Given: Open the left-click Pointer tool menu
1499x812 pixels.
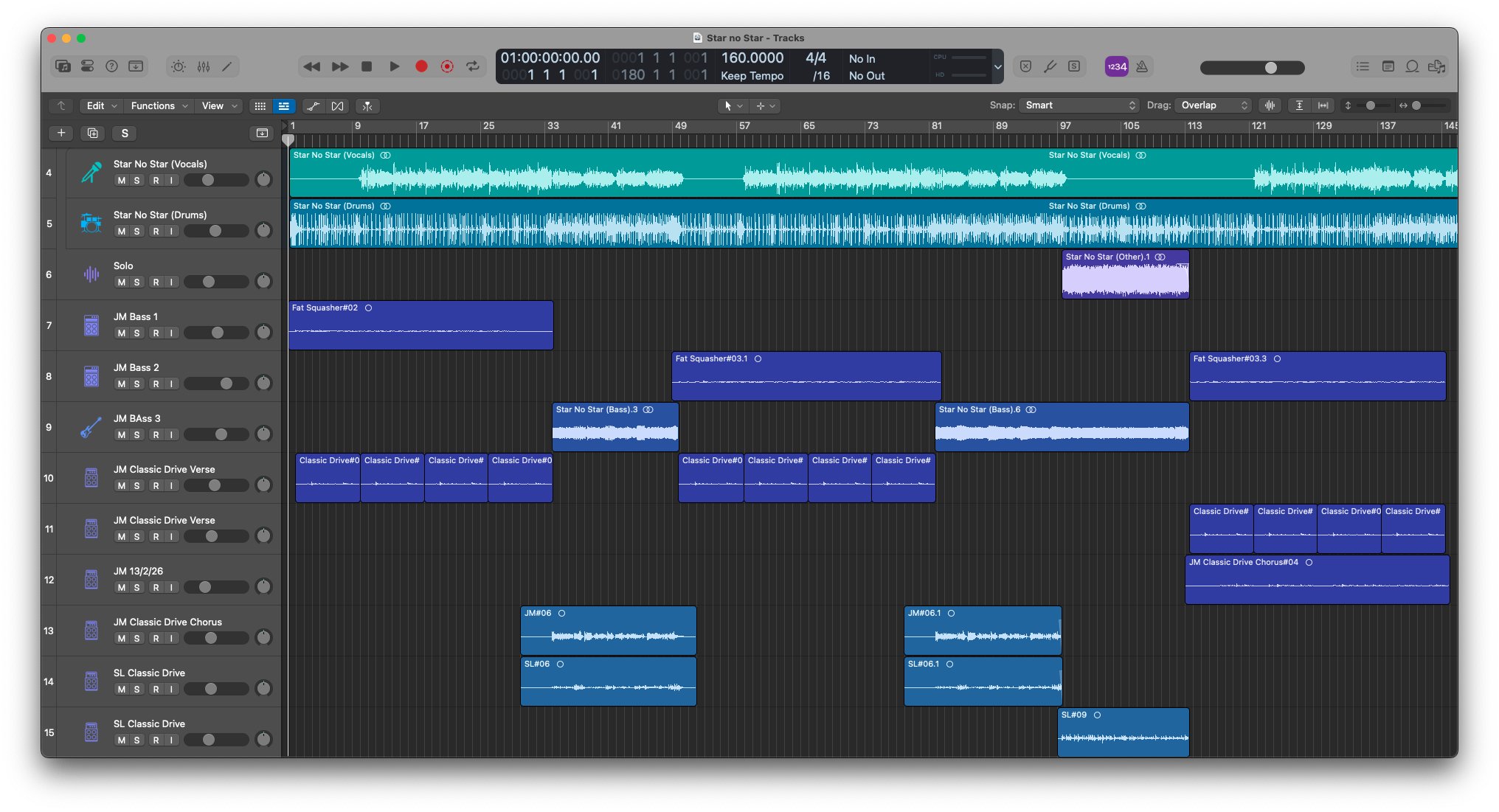Looking at the screenshot, I should pos(733,105).
